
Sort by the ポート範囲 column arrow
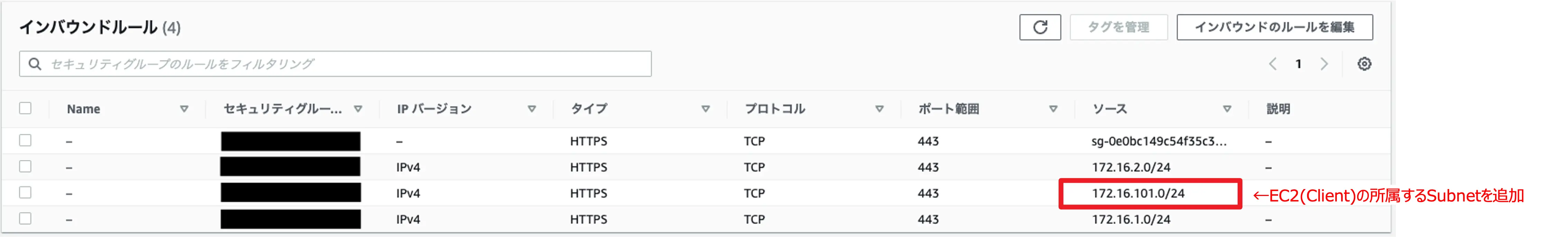(x=1053, y=109)
